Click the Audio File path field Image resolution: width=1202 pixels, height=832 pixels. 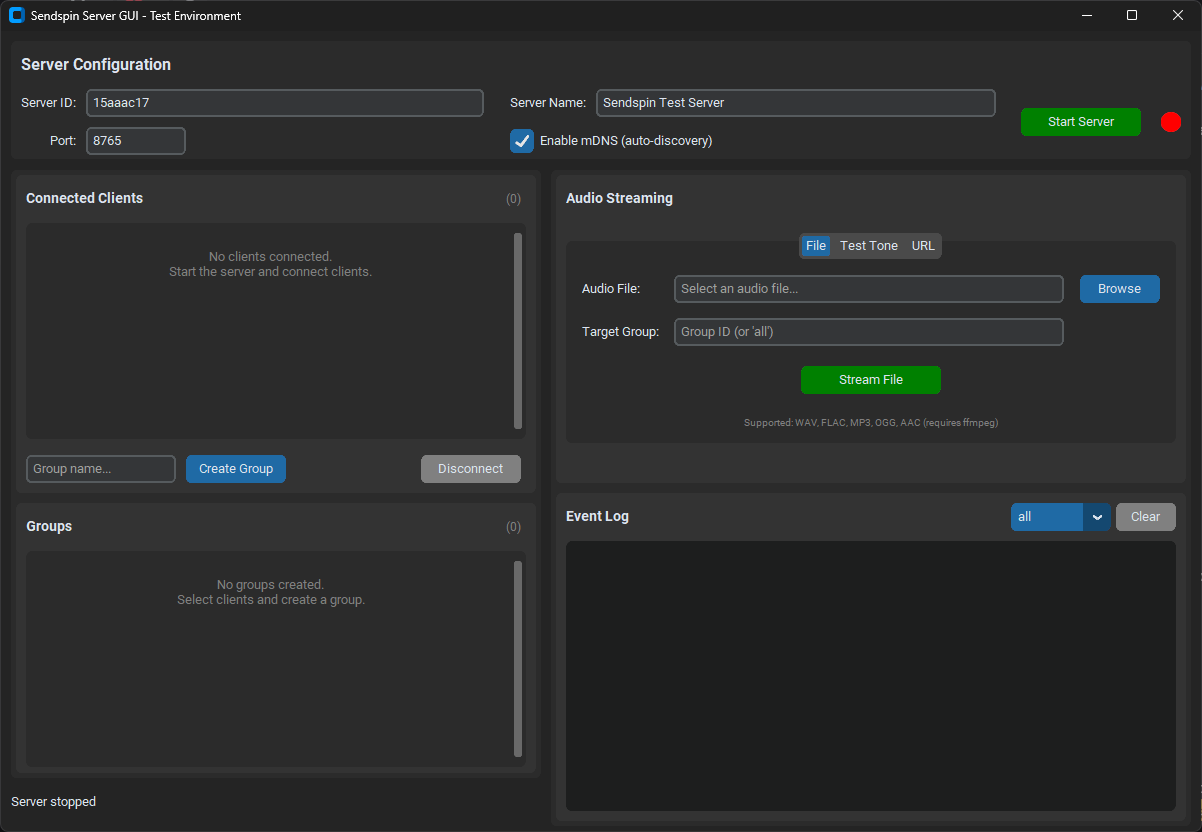click(x=869, y=289)
